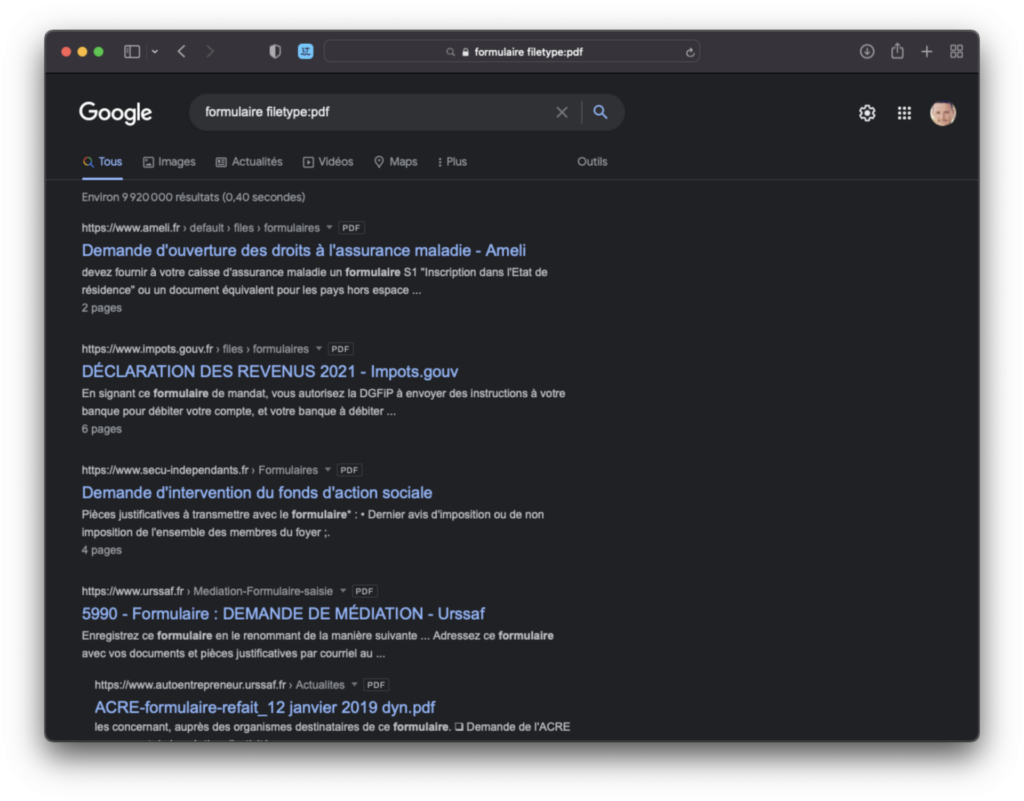Switch to the Actualités tab
This screenshot has height=801, width=1024.
click(249, 162)
